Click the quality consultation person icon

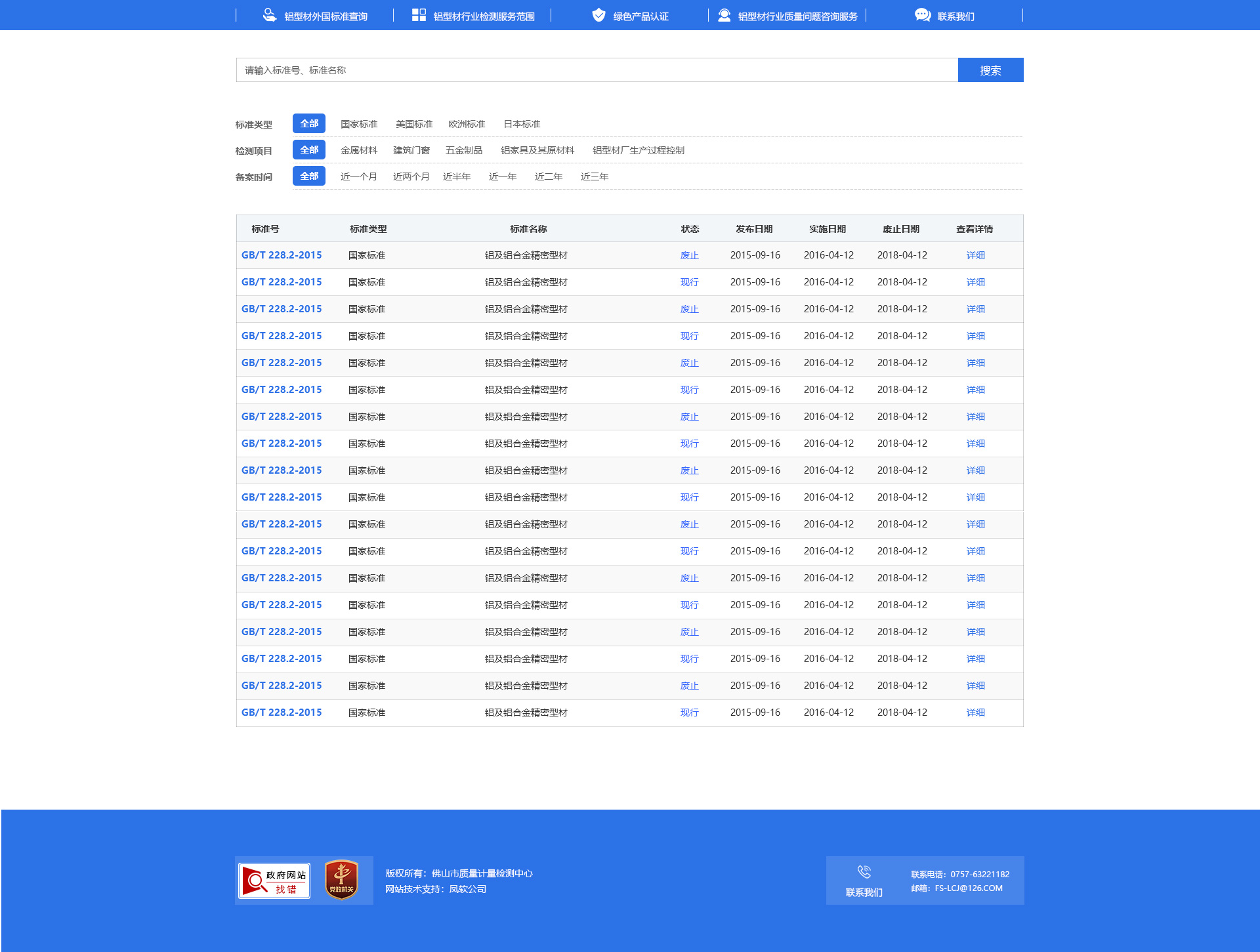tap(724, 15)
